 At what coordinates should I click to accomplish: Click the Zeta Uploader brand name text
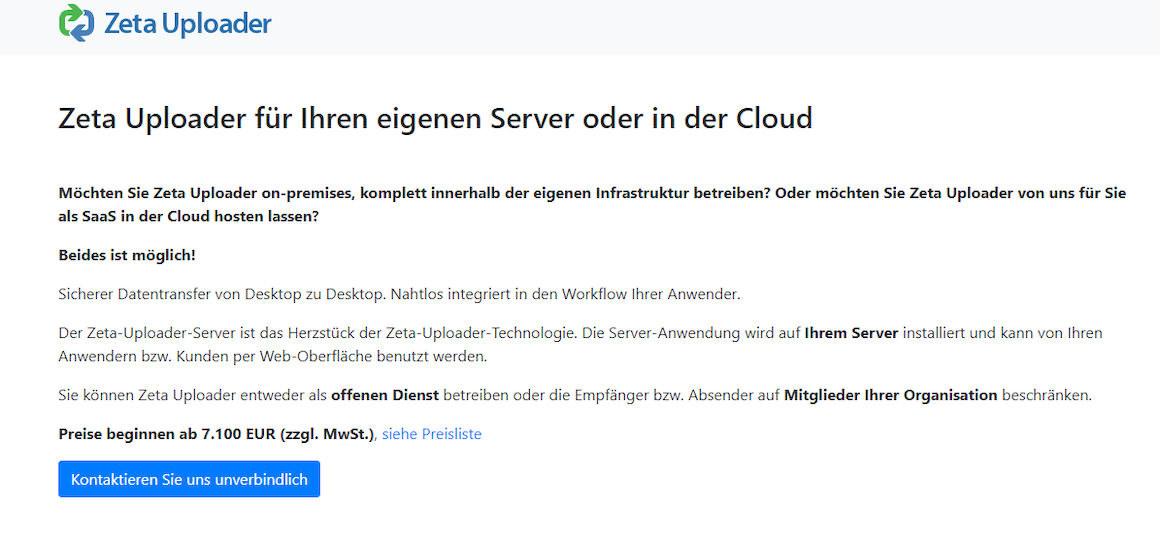188,24
